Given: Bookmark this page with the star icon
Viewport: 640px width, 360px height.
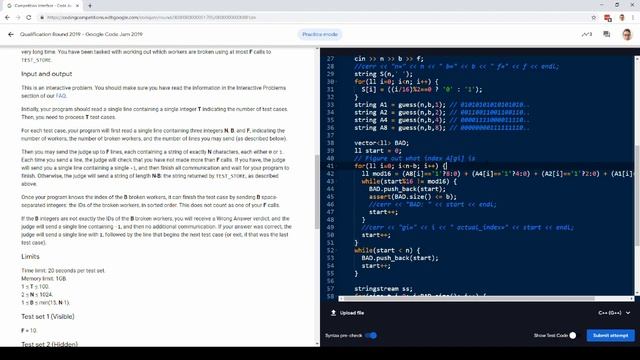Looking at the screenshot, I should tap(594, 18).
